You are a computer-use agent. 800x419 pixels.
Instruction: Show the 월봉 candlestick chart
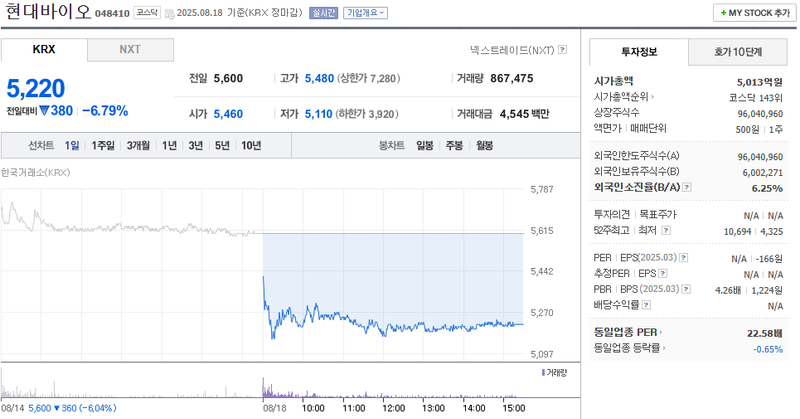(484, 145)
